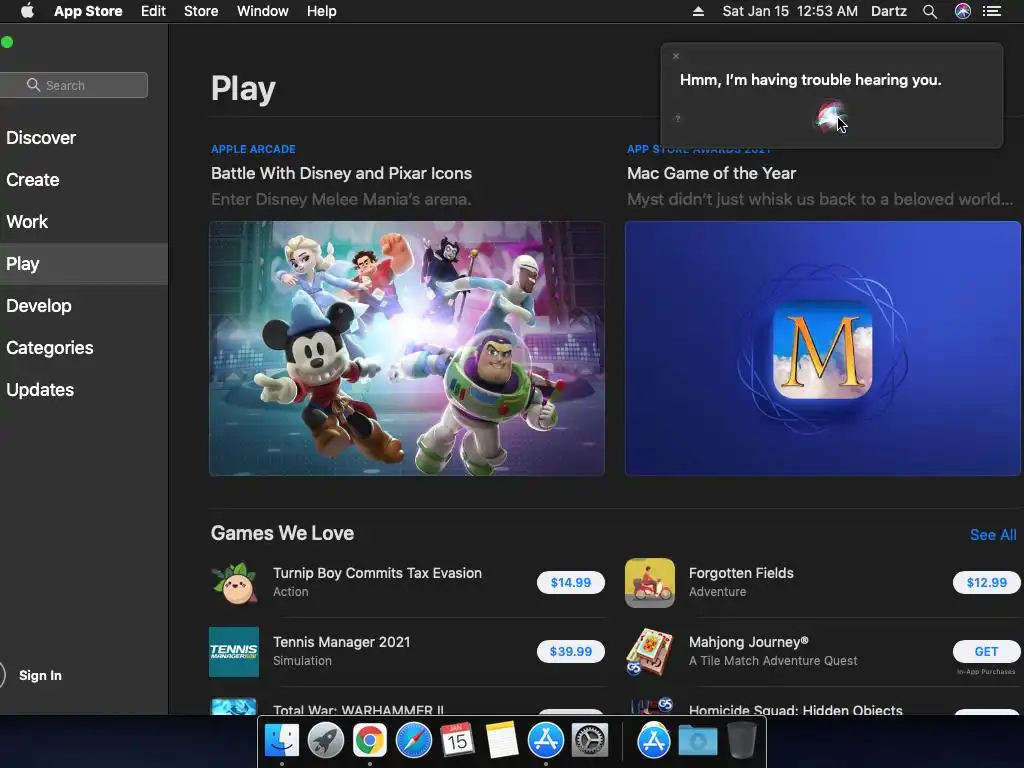Buy Tennis Manager 2021 for $39.99

click(571, 652)
